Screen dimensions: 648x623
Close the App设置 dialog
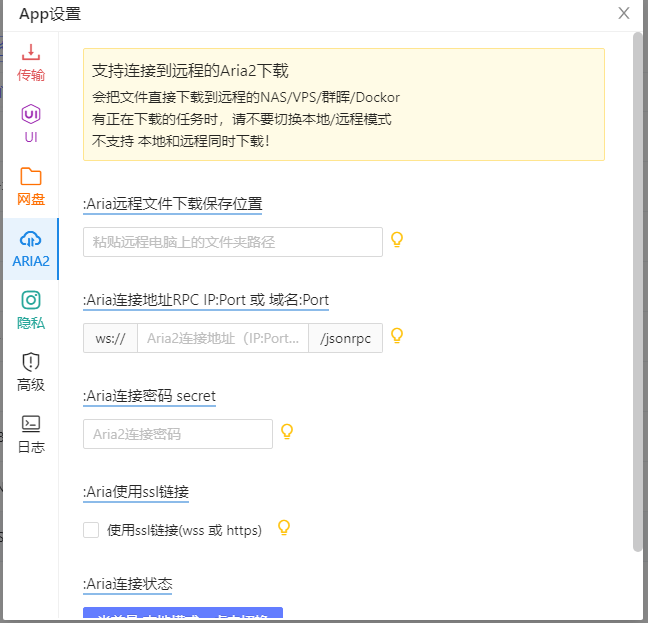(x=624, y=13)
